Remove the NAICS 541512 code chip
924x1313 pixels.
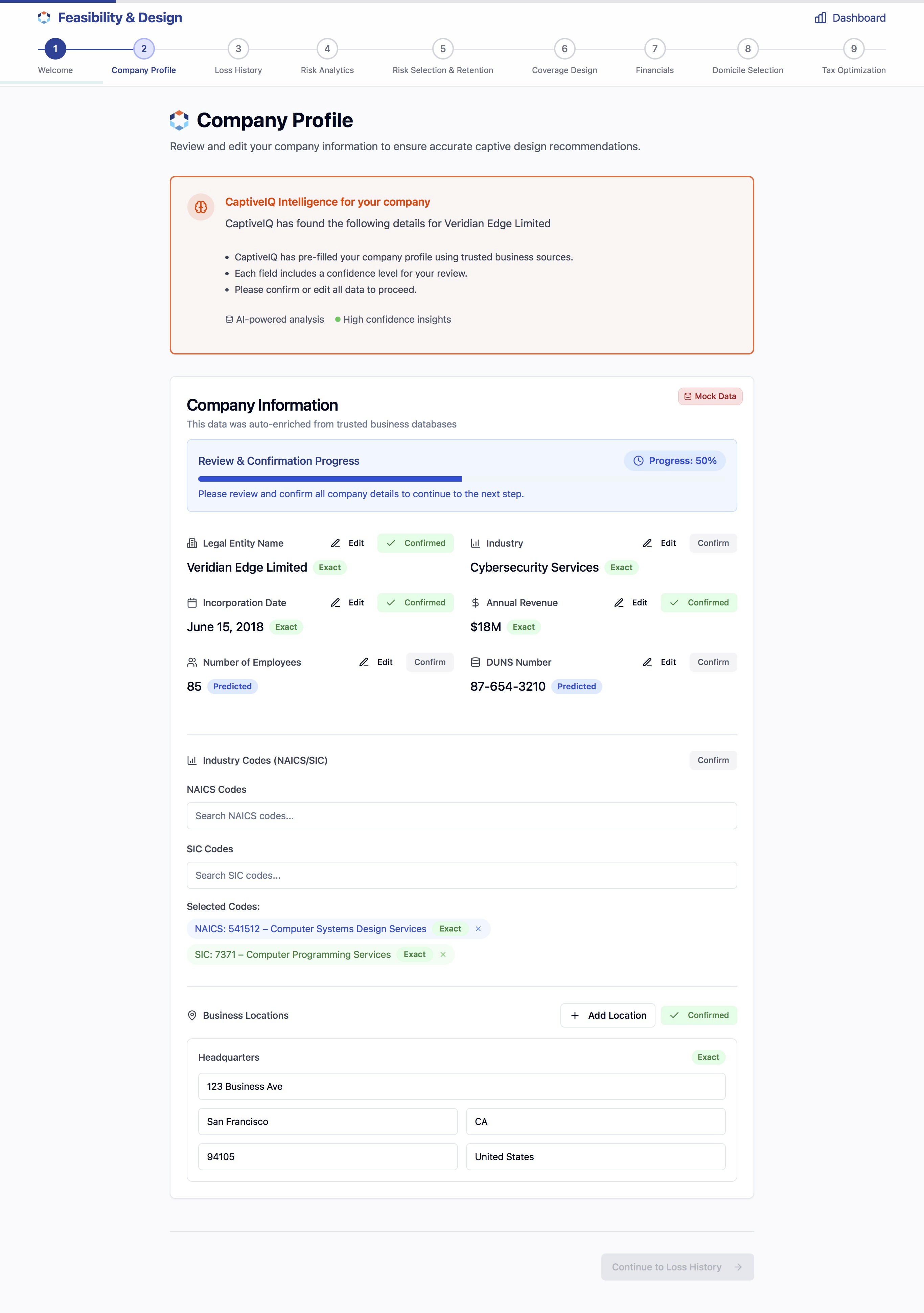(478, 929)
